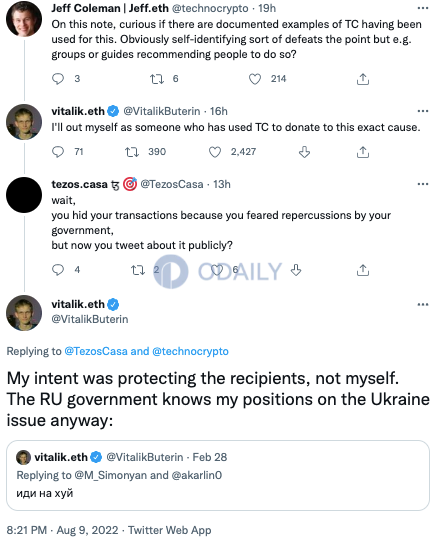Retweet Jeff Coleman's tweet
Image resolution: width=436 pixels, height=544 pixels.
[x=157, y=79]
